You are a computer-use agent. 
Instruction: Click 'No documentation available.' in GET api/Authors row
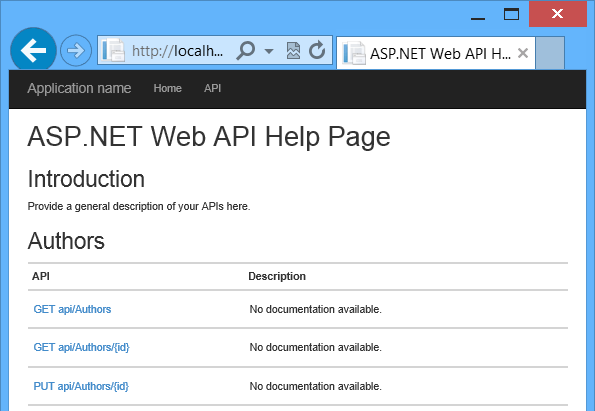pyautogui.click(x=315, y=309)
